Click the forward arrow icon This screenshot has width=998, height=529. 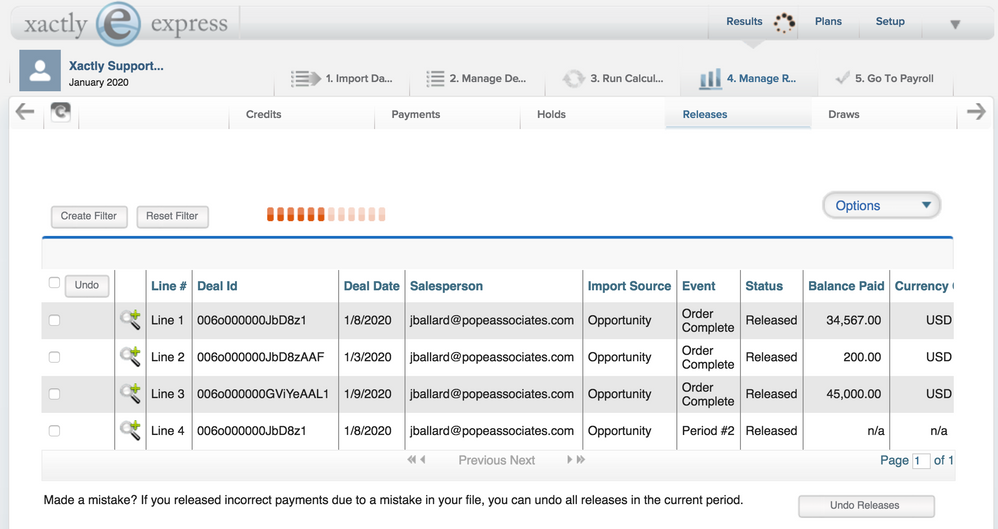976,112
